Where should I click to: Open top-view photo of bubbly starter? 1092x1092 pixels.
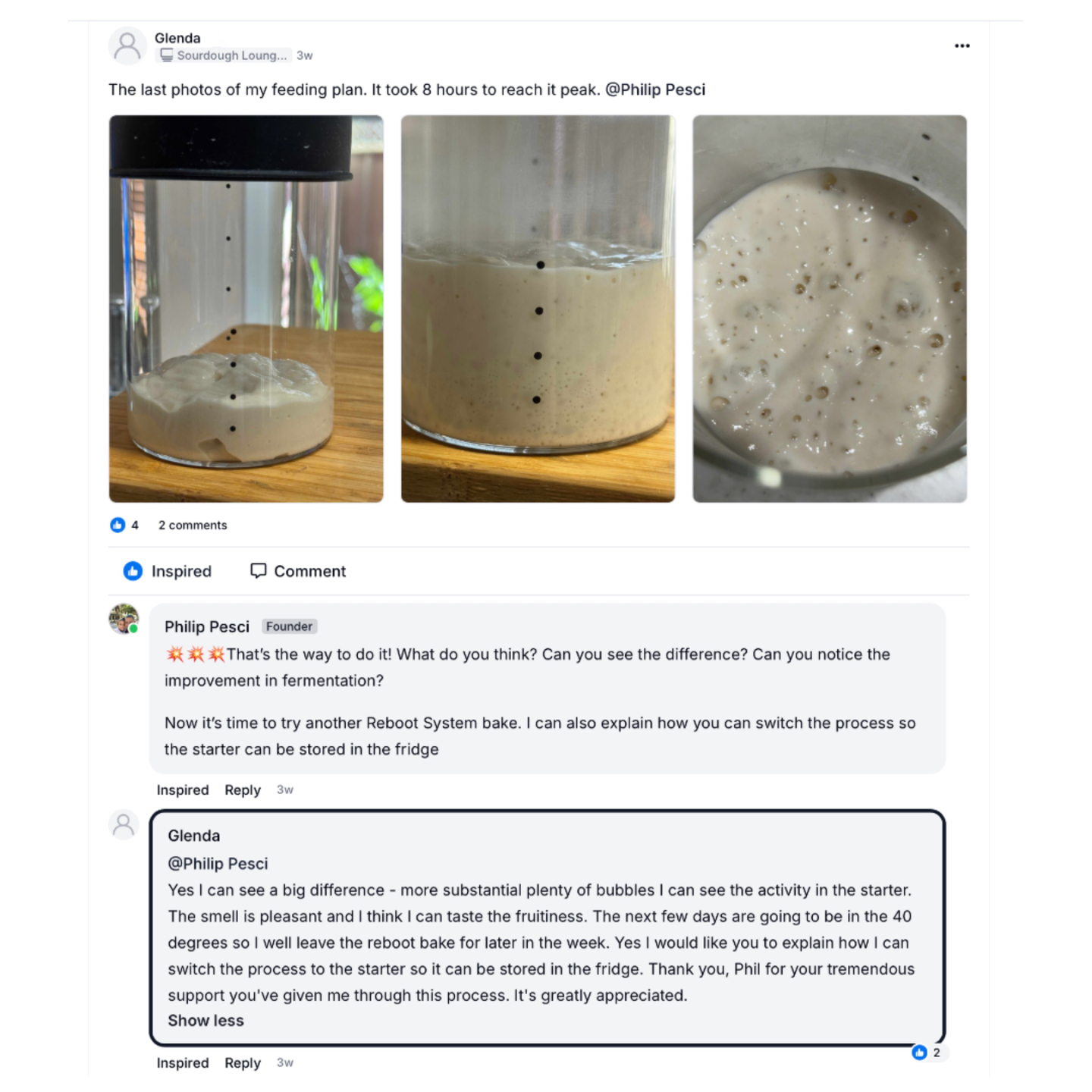click(x=830, y=309)
